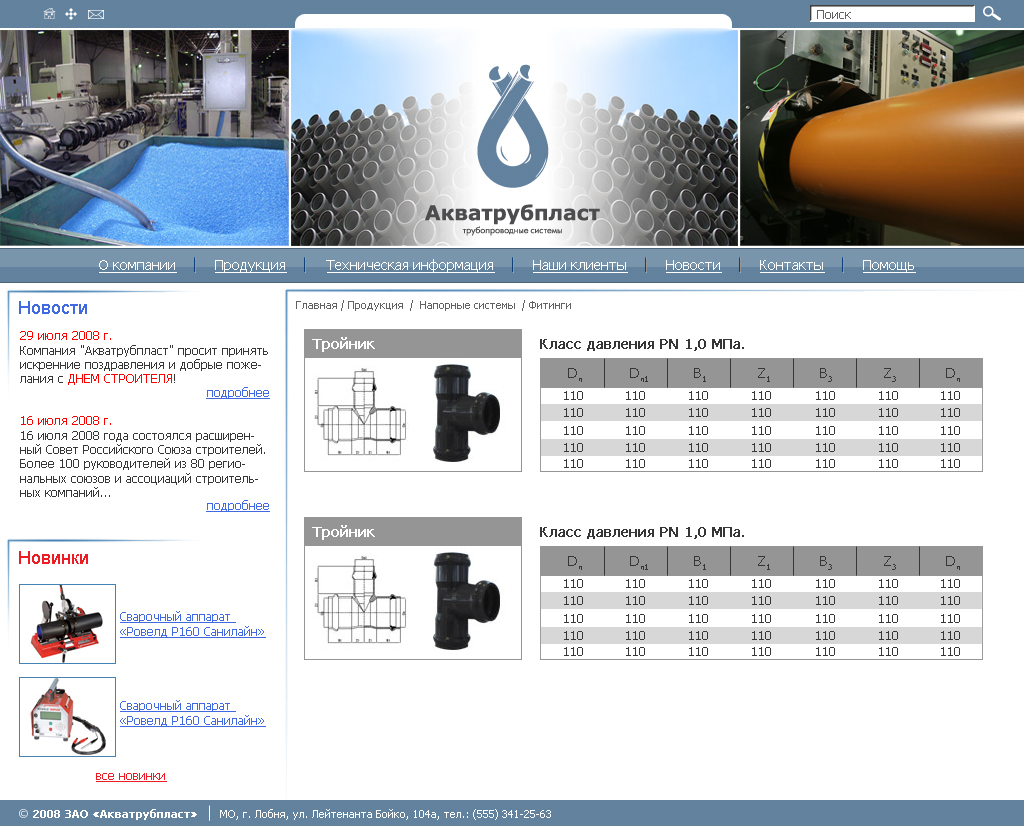Open the О компании menu item

[x=137, y=265]
